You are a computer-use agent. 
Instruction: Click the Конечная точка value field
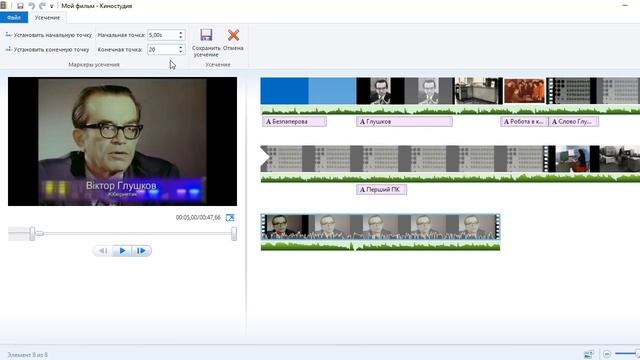tap(162, 49)
